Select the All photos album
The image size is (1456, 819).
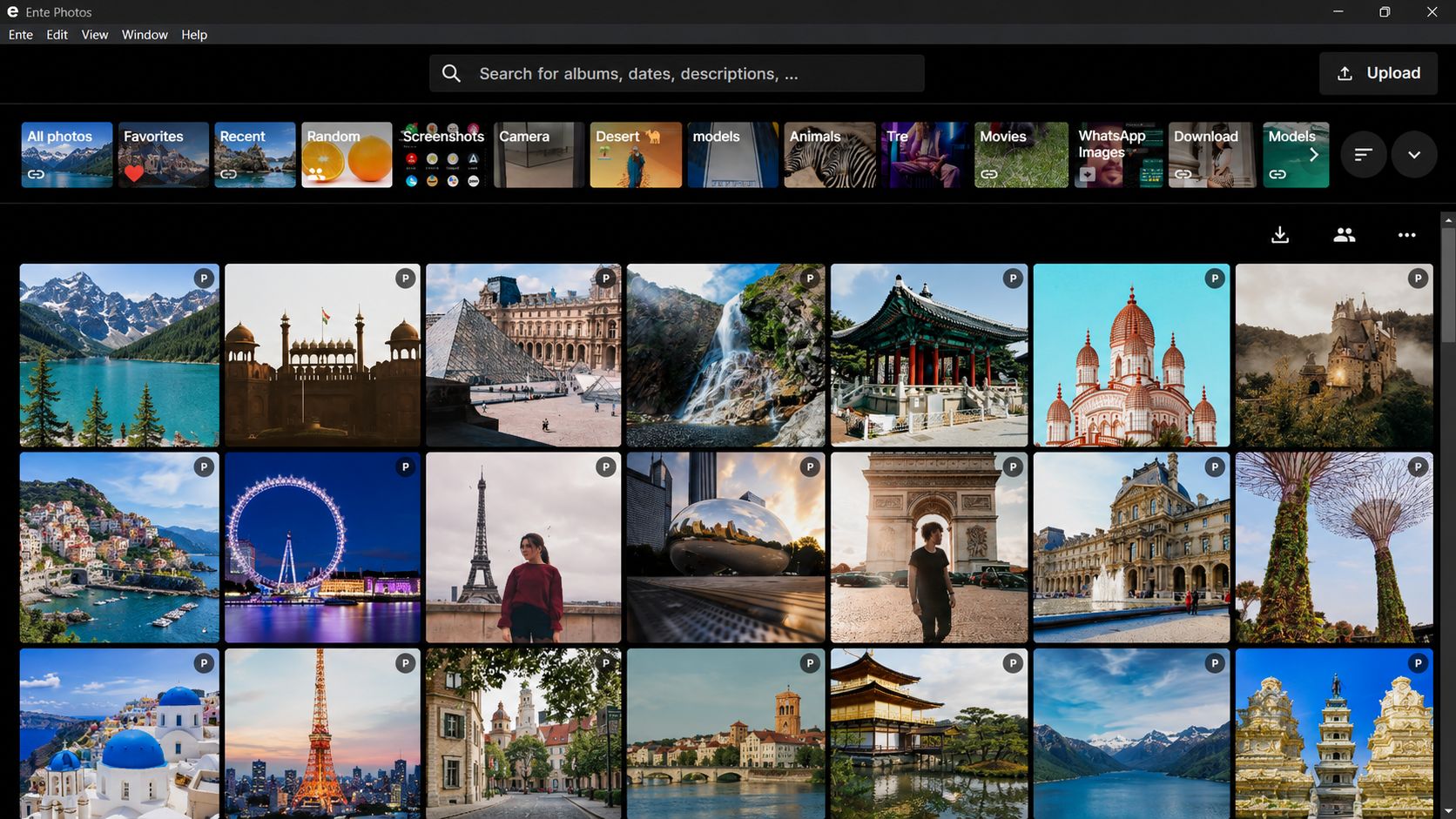(x=67, y=155)
